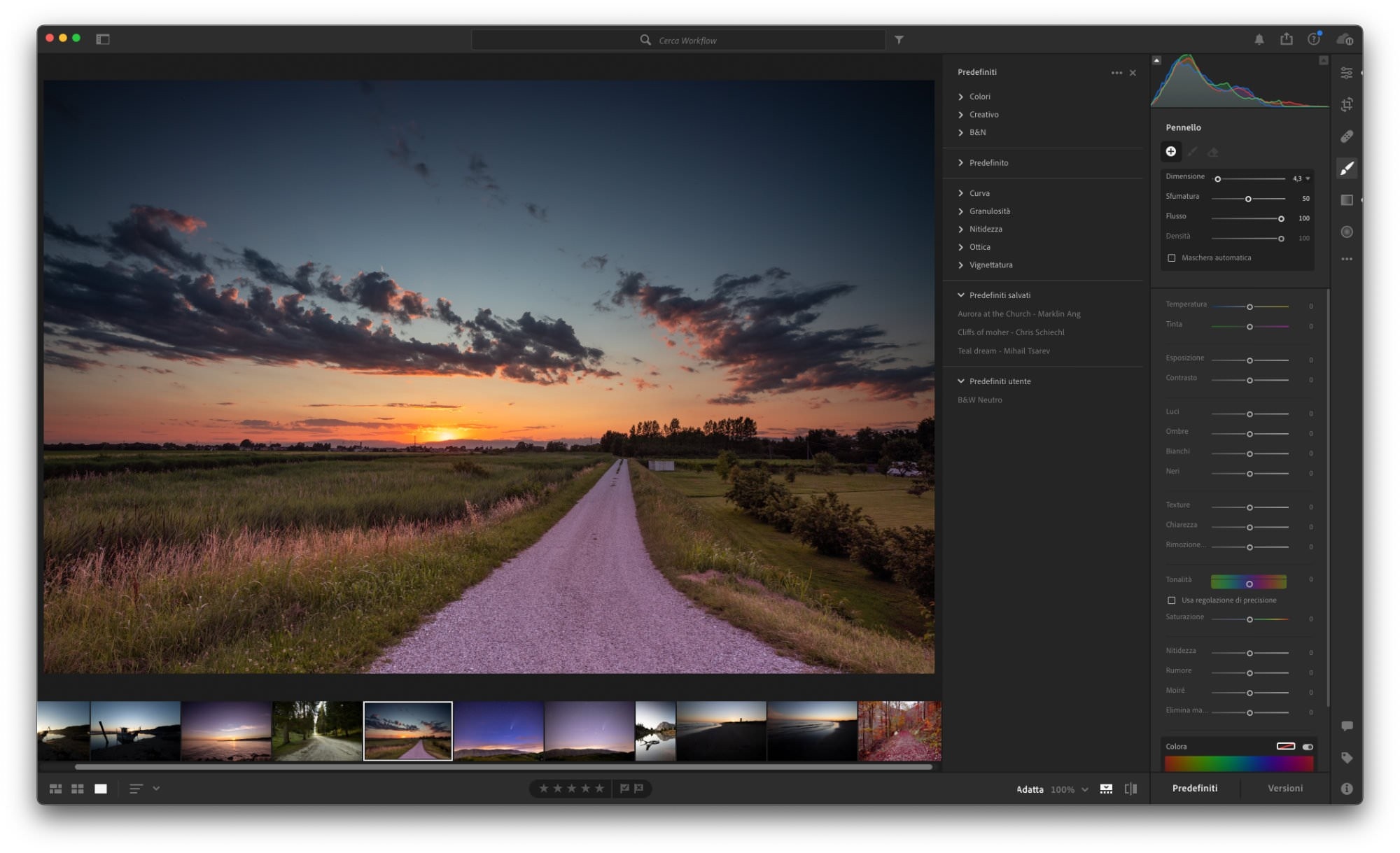Viewport: 1400px width, 853px height.
Task: Select the Predefiniti bottom tab
Action: pyautogui.click(x=1194, y=789)
